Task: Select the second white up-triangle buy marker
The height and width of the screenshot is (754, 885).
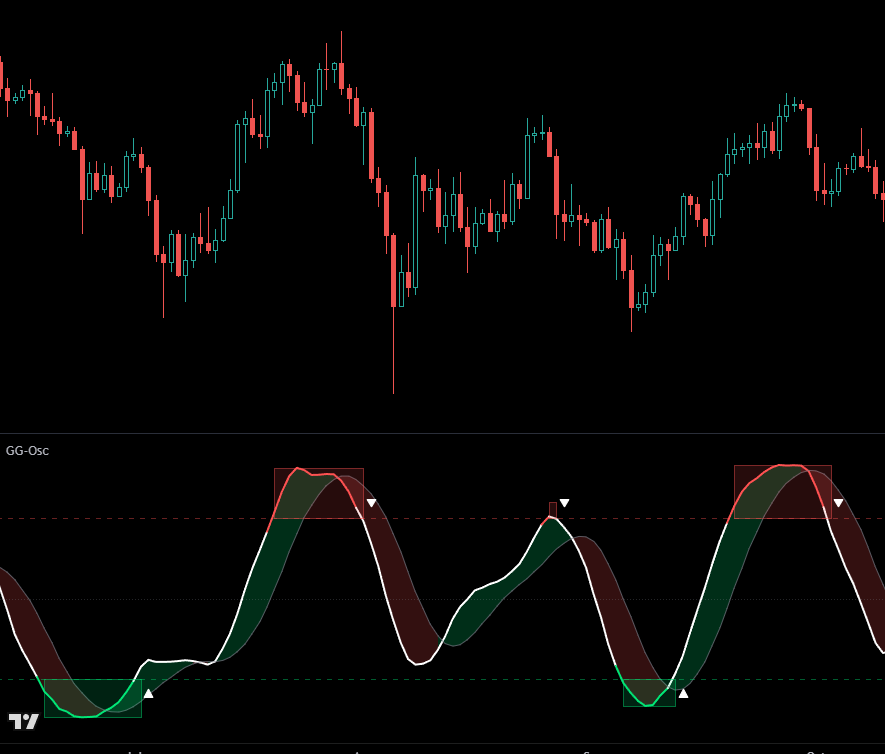Action: click(x=684, y=694)
